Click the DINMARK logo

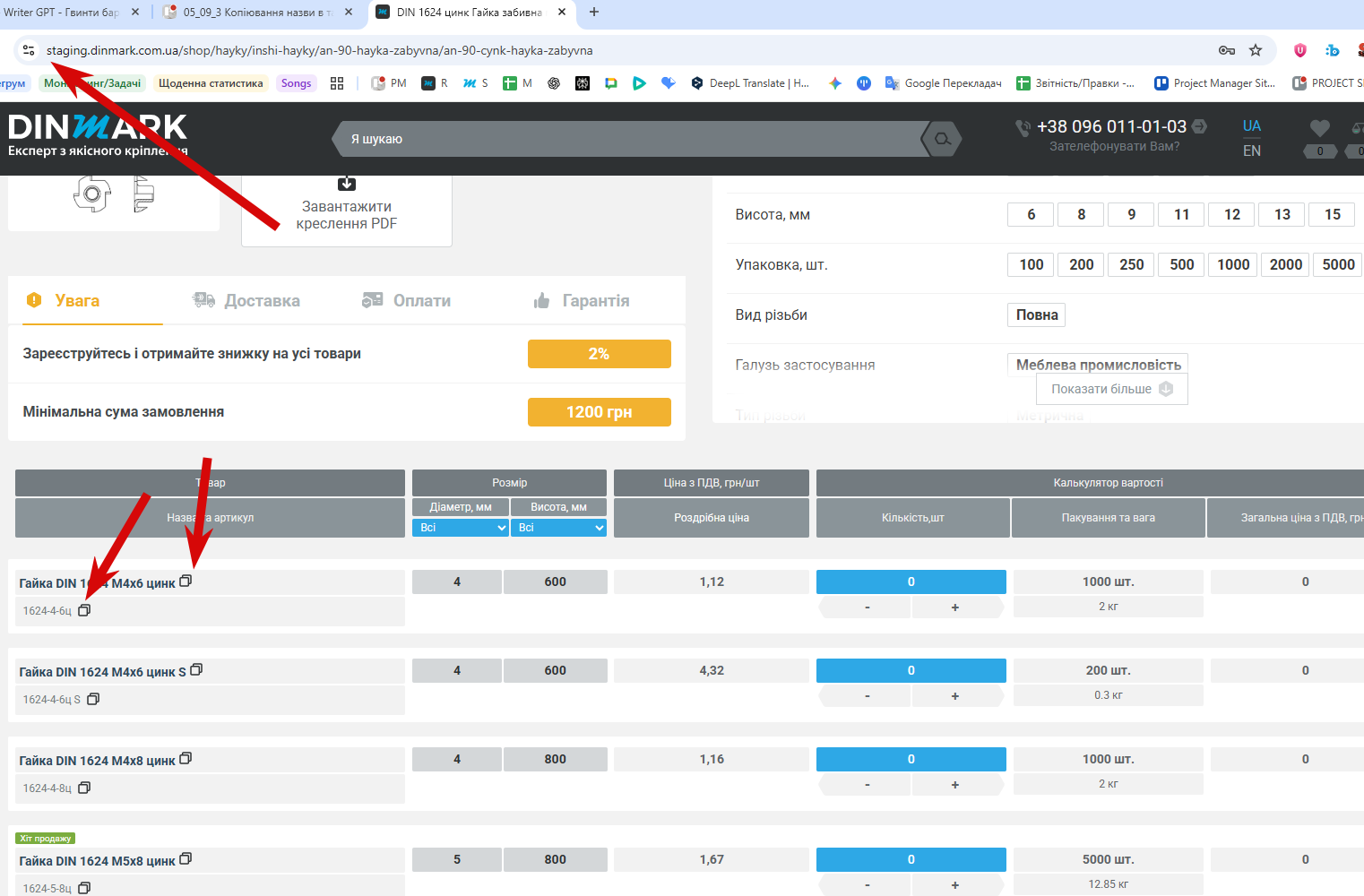[x=98, y=135]
